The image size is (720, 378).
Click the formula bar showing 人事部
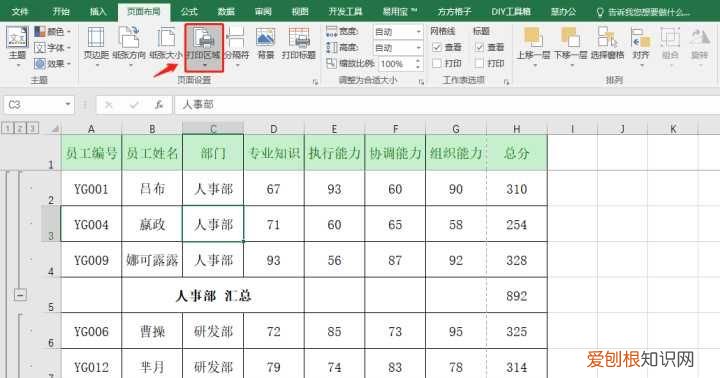446,105
